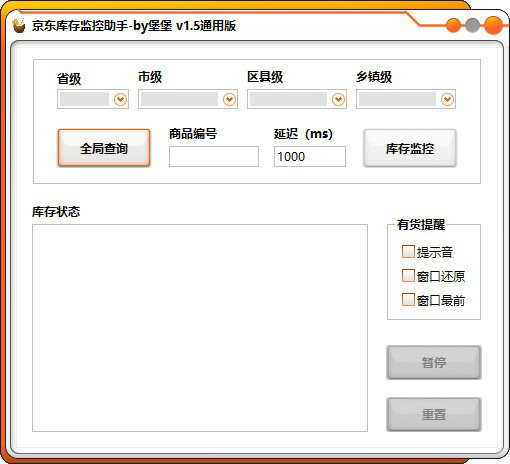Open the 省级 province dropdown arrow

tap(120, 99)
